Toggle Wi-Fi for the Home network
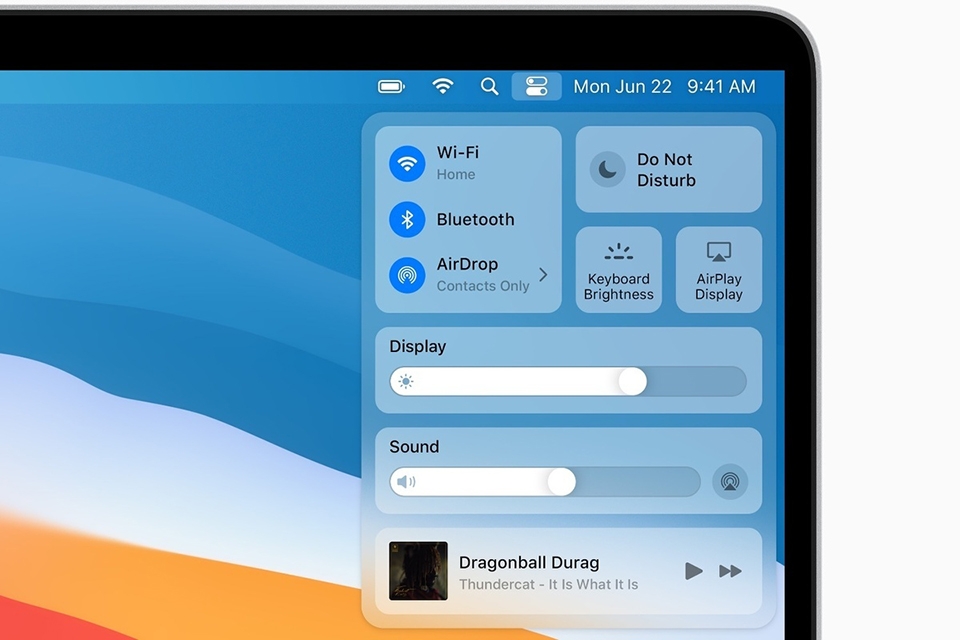This screenshot has width=960, height=640. [406, 163]
